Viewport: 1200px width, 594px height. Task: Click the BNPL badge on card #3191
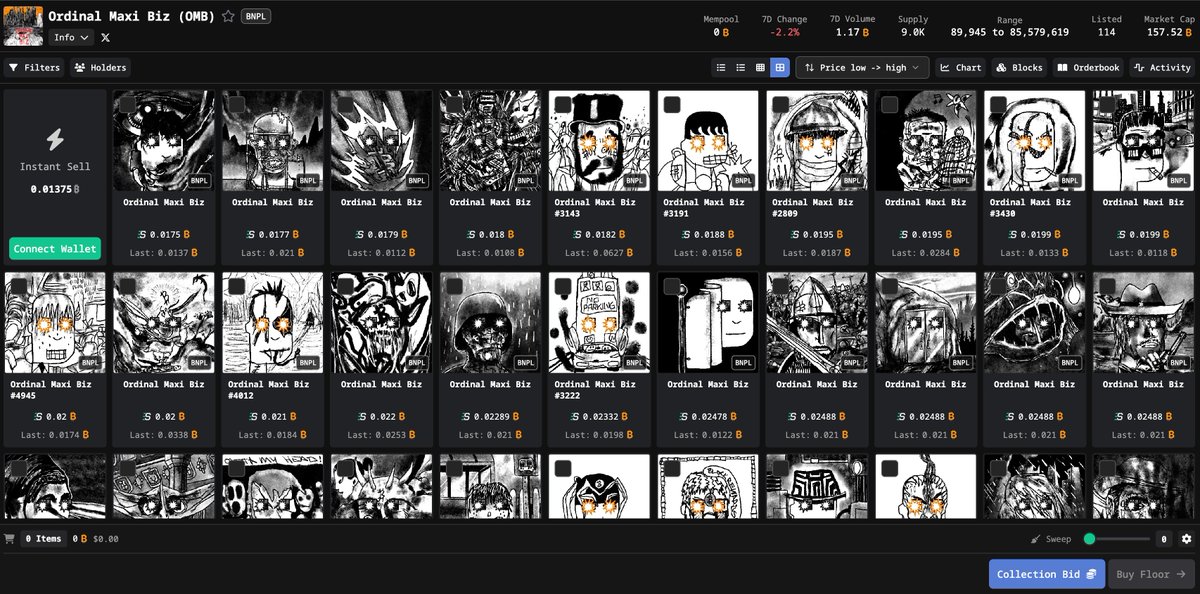pos(743,181)
